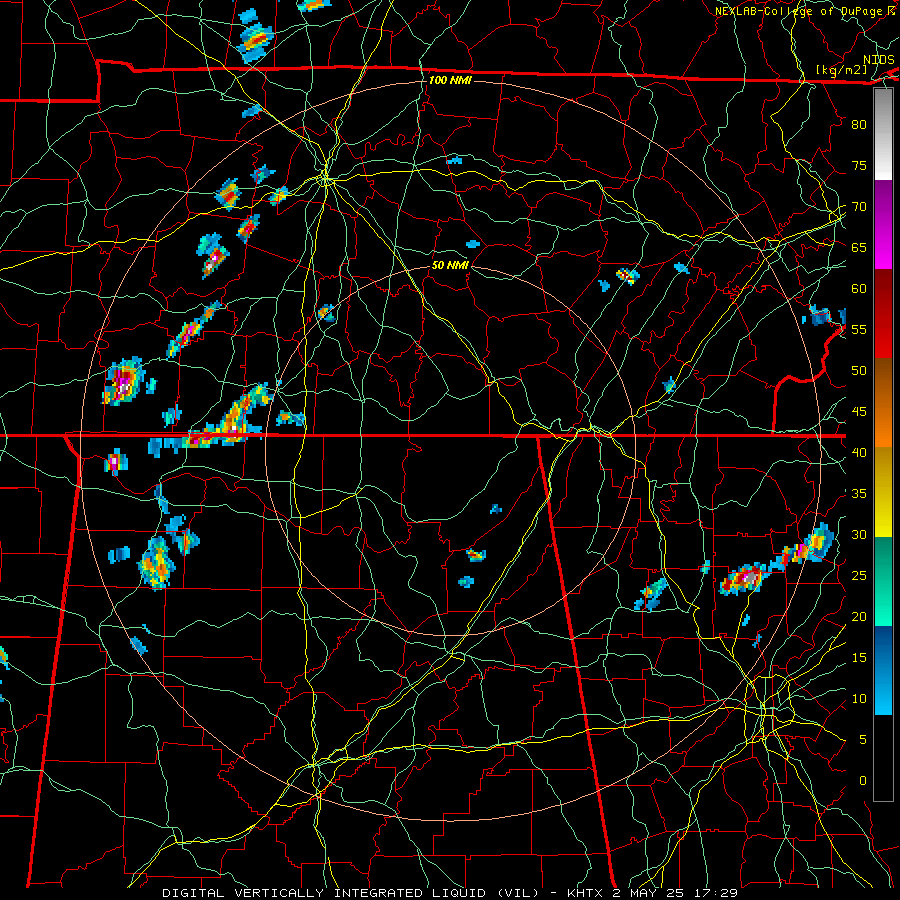Click the '50 NMI' range ring label
The width and height of the screenshot is (900, 900).
tap(450, 265)
